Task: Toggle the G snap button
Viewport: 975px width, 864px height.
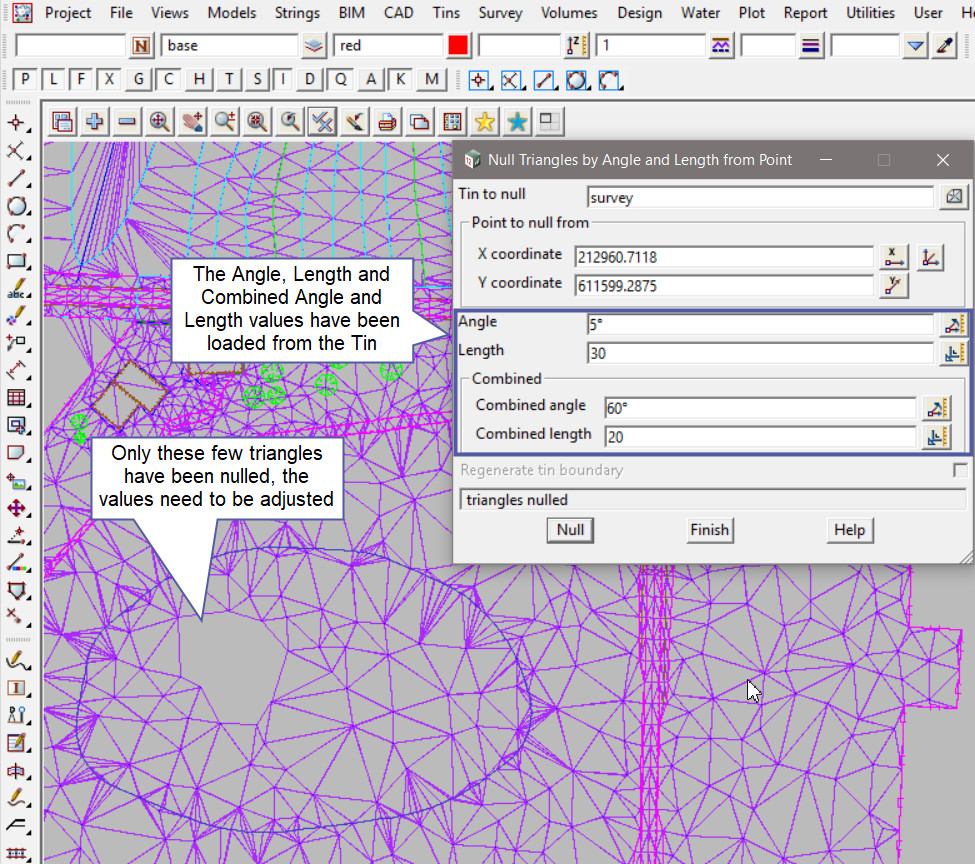Action: click(x=139, y=80)
